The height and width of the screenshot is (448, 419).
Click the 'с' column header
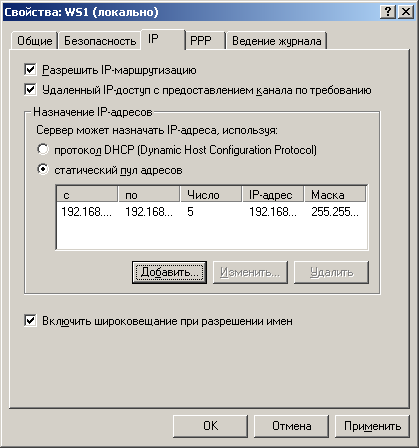point(87,194)
